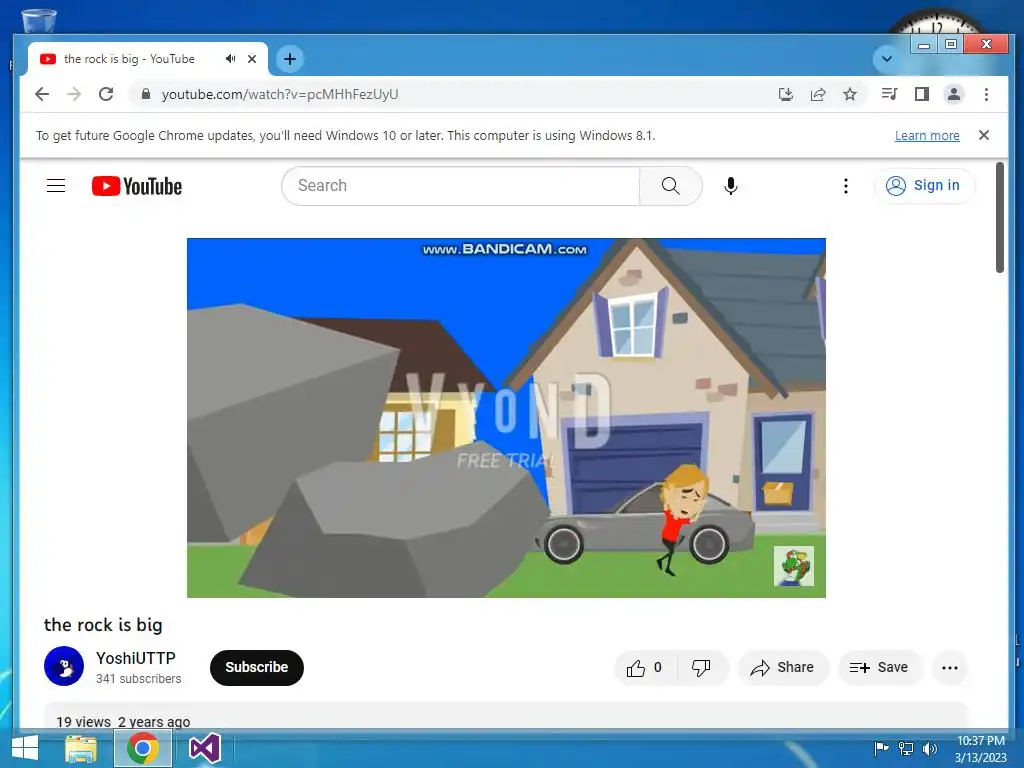Open network icon in system tray
The width and height of the screenshot is (1024, 768).
[905, 748]
